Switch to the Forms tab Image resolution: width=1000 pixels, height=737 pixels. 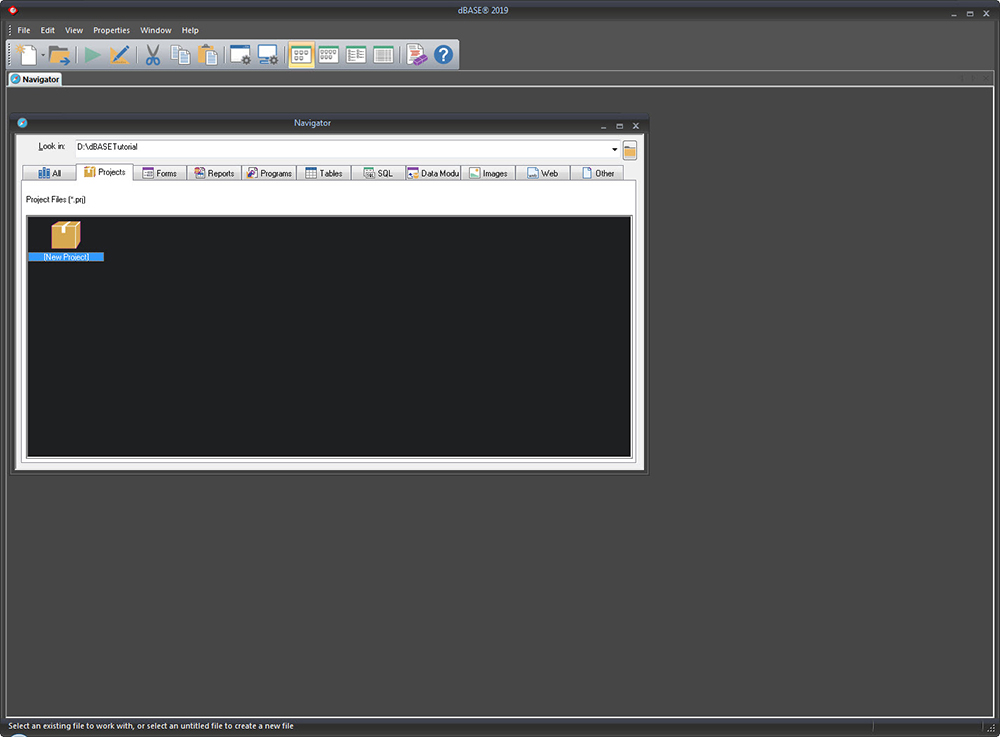click(x=159, y=173)
